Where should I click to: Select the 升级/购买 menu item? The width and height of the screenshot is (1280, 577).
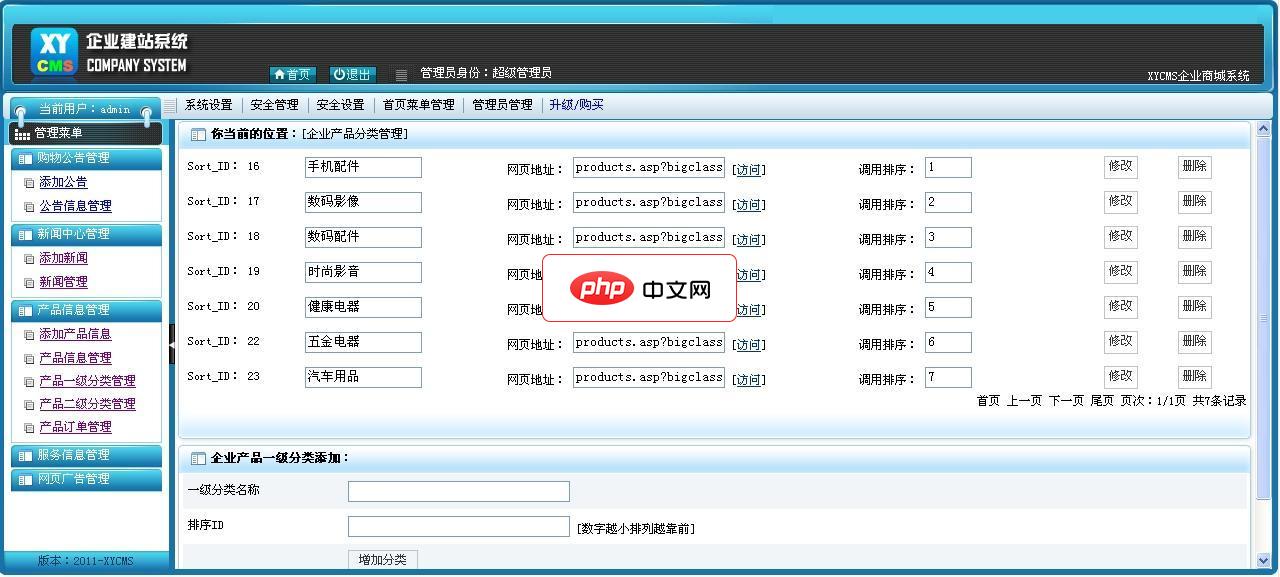tap(575, 104)
